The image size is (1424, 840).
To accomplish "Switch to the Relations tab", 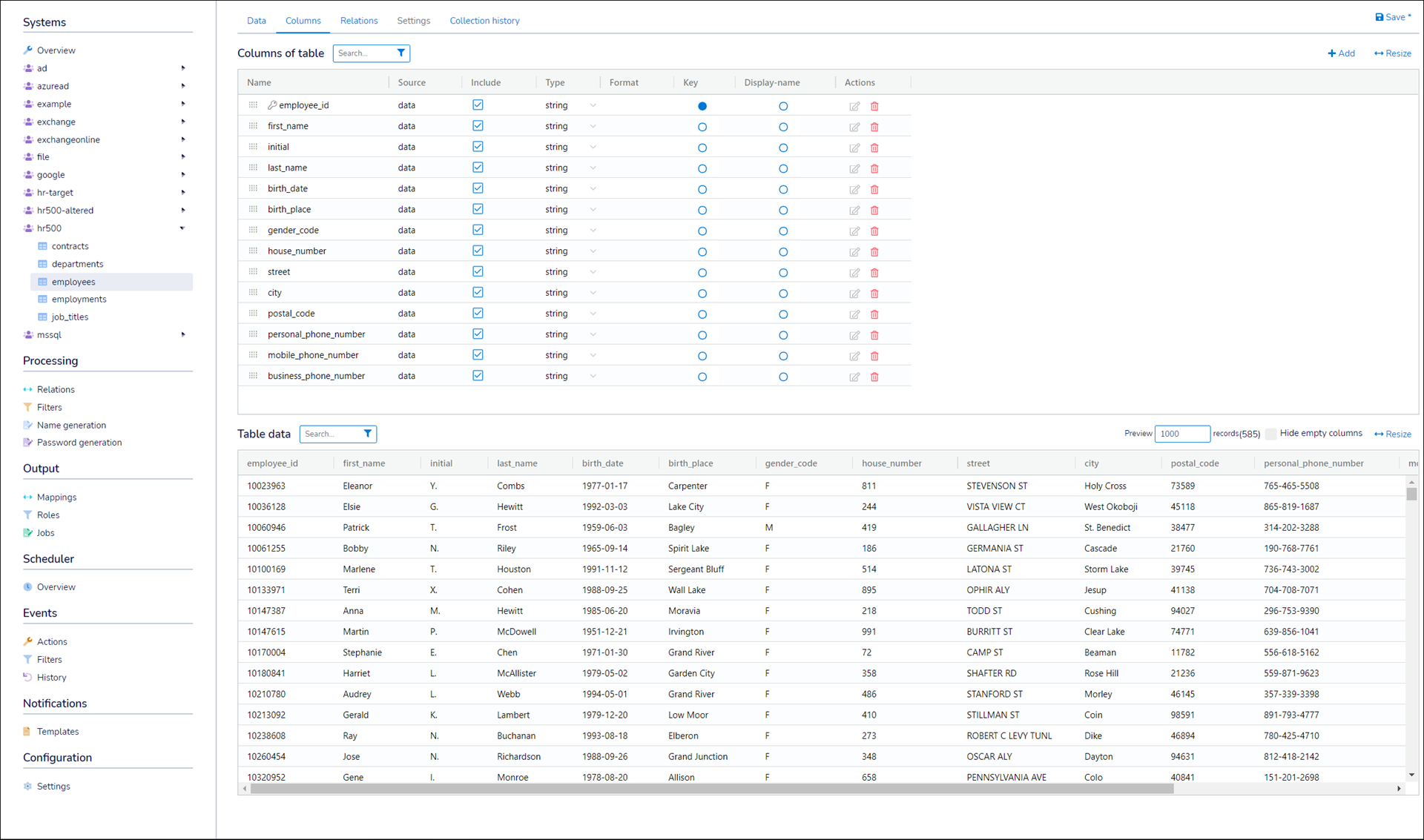I will (359, 21).
